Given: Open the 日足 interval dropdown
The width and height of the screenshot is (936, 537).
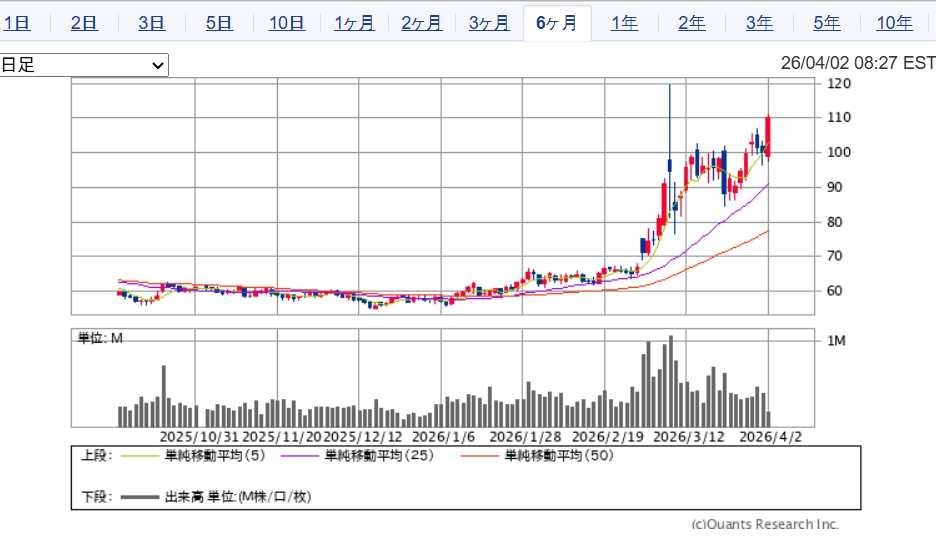Looking at the screenshot, I should [84, 65].
